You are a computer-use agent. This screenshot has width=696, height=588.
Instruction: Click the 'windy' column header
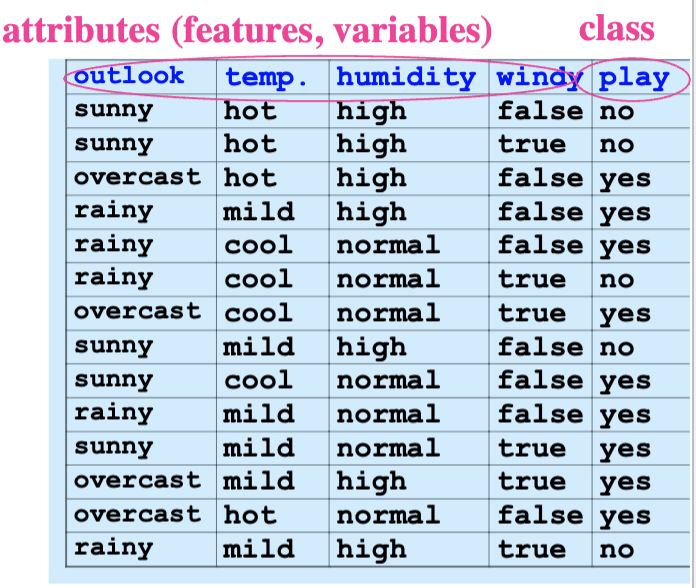(x=539, y=78)
